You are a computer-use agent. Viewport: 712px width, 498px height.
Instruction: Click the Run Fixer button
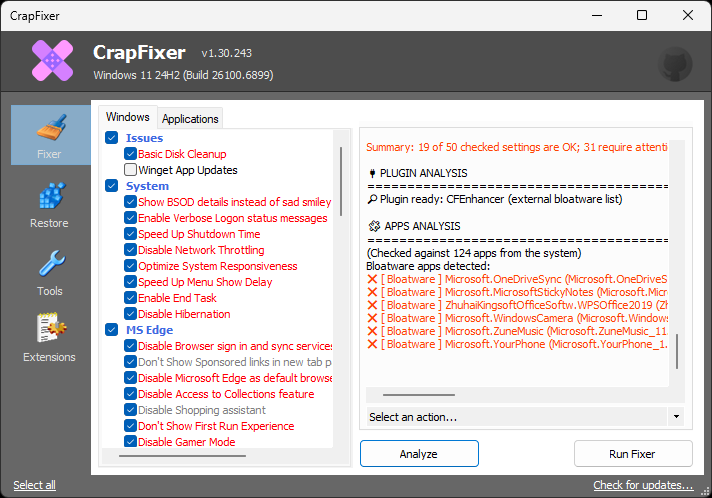coord(633,454)
